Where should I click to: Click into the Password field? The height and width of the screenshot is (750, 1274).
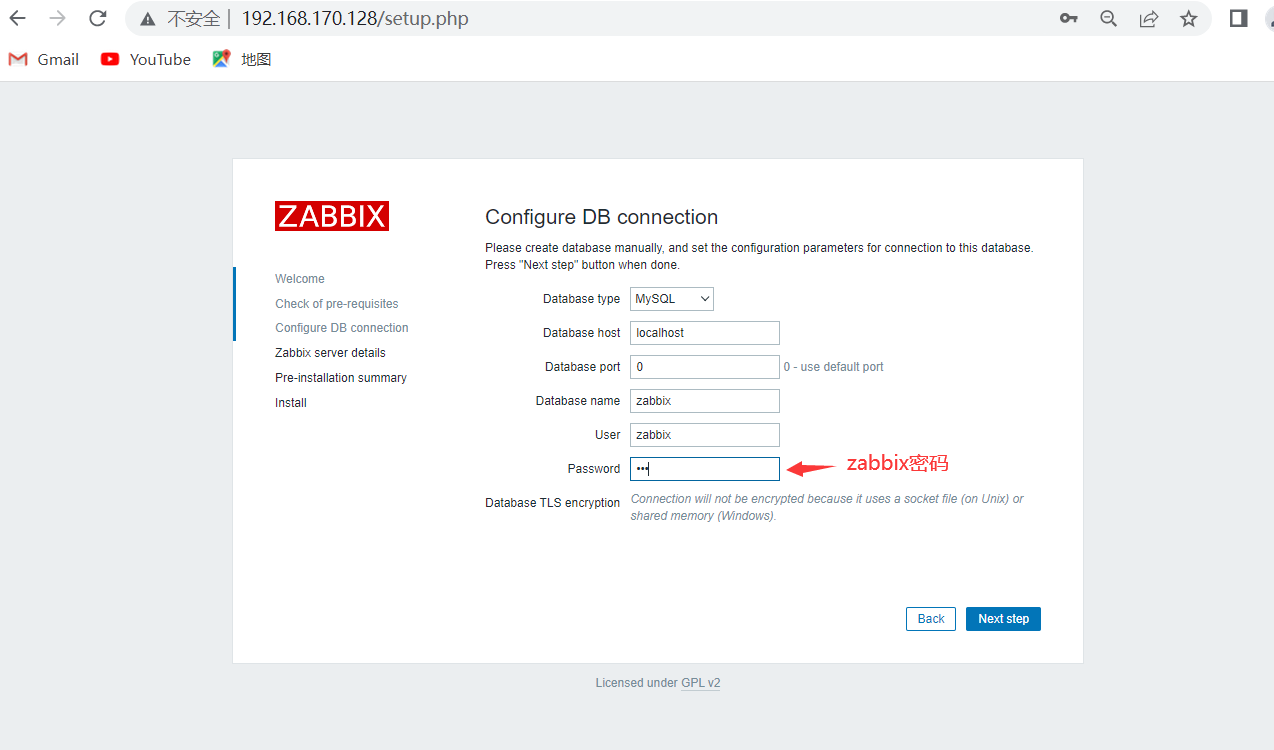tap(705, 469)
